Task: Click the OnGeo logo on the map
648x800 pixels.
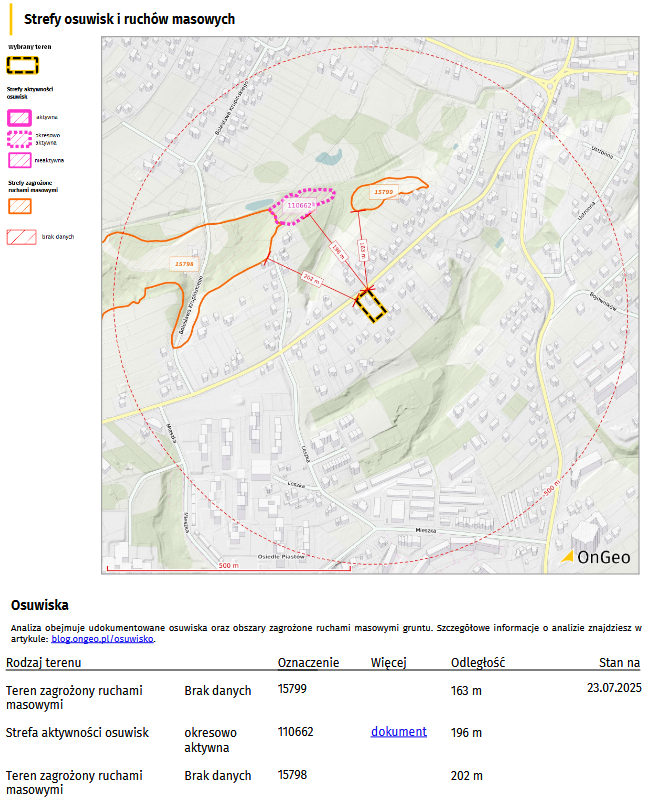Action: (x=596, y=557)
